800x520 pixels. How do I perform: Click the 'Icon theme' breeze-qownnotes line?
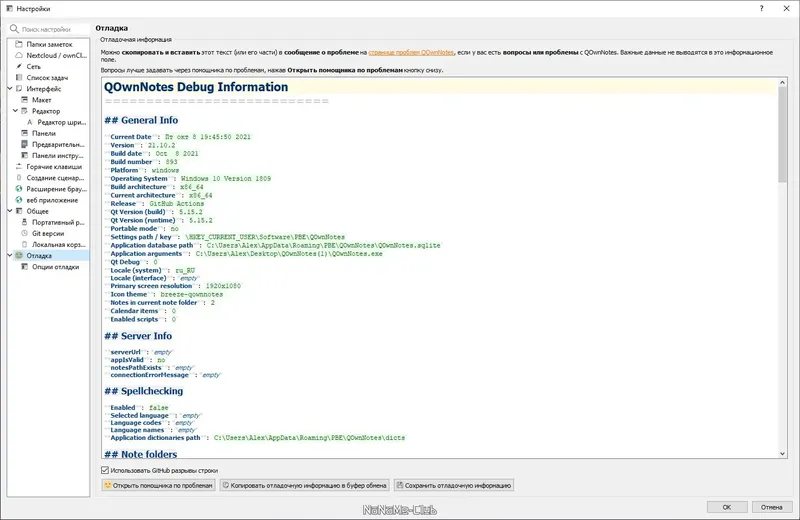point(165,294)
